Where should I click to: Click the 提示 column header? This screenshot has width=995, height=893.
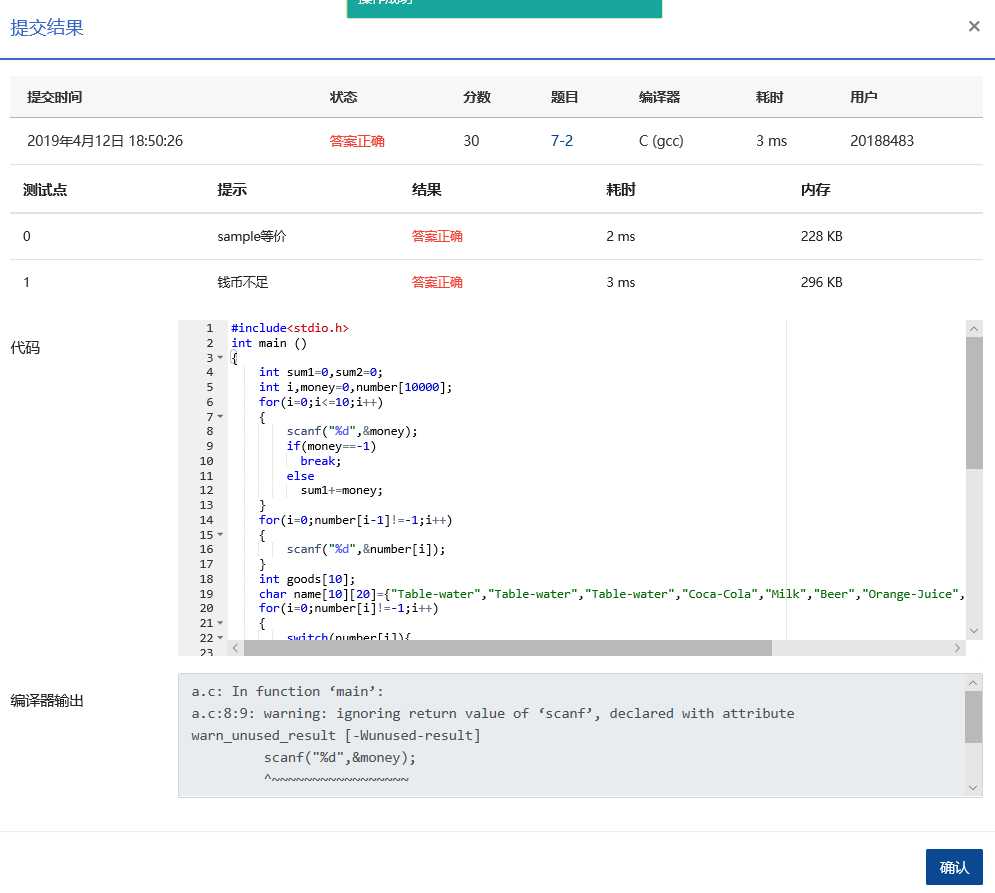(232, 190)
